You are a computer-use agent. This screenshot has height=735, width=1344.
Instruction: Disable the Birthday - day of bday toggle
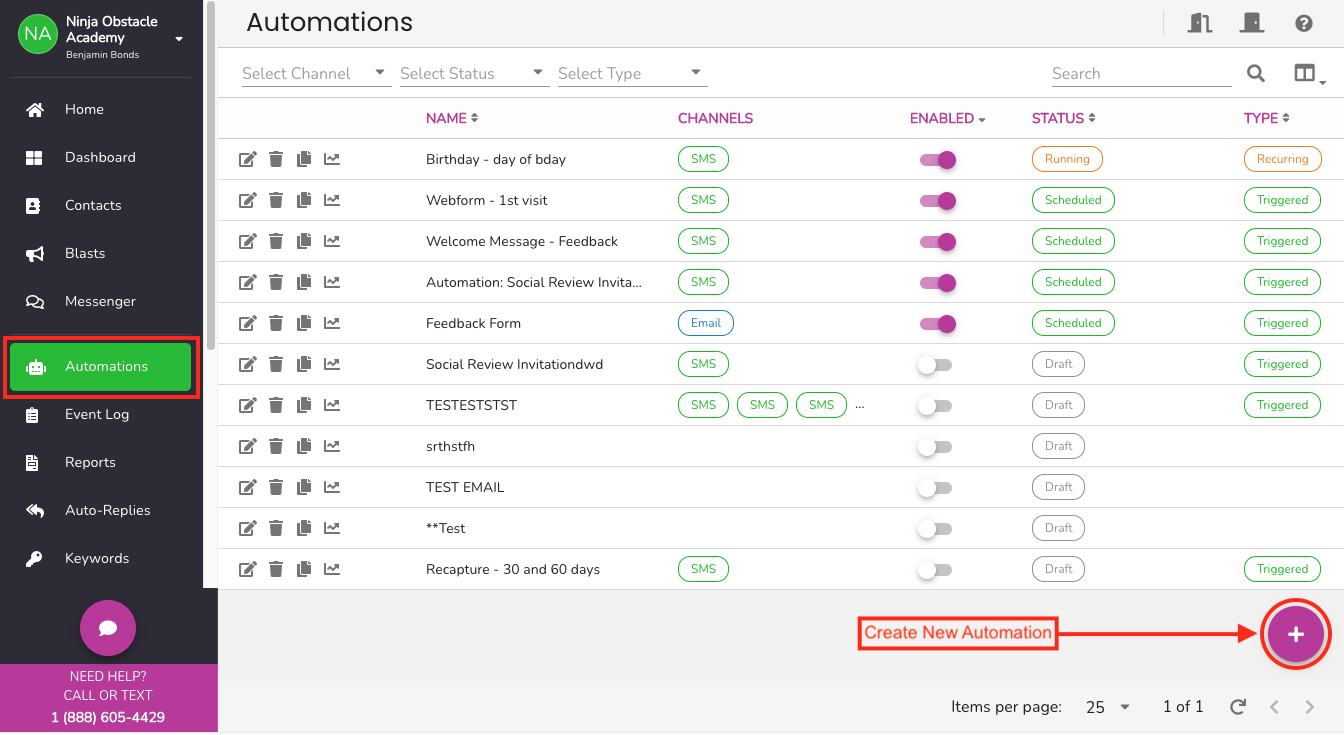pos(938,159)
